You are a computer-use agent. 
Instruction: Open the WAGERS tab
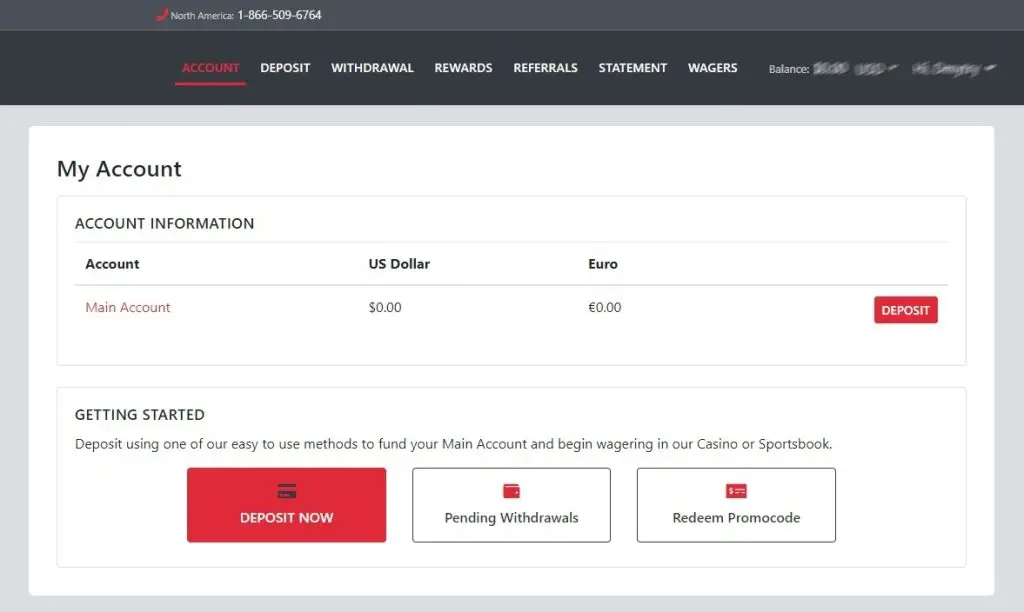[x=712, y=68]
